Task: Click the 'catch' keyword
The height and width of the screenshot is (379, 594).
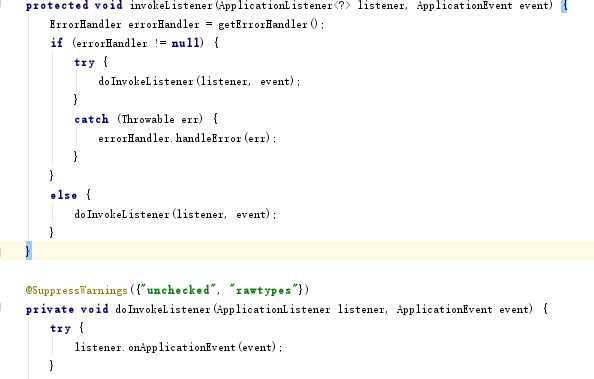Action: [91, 119]
